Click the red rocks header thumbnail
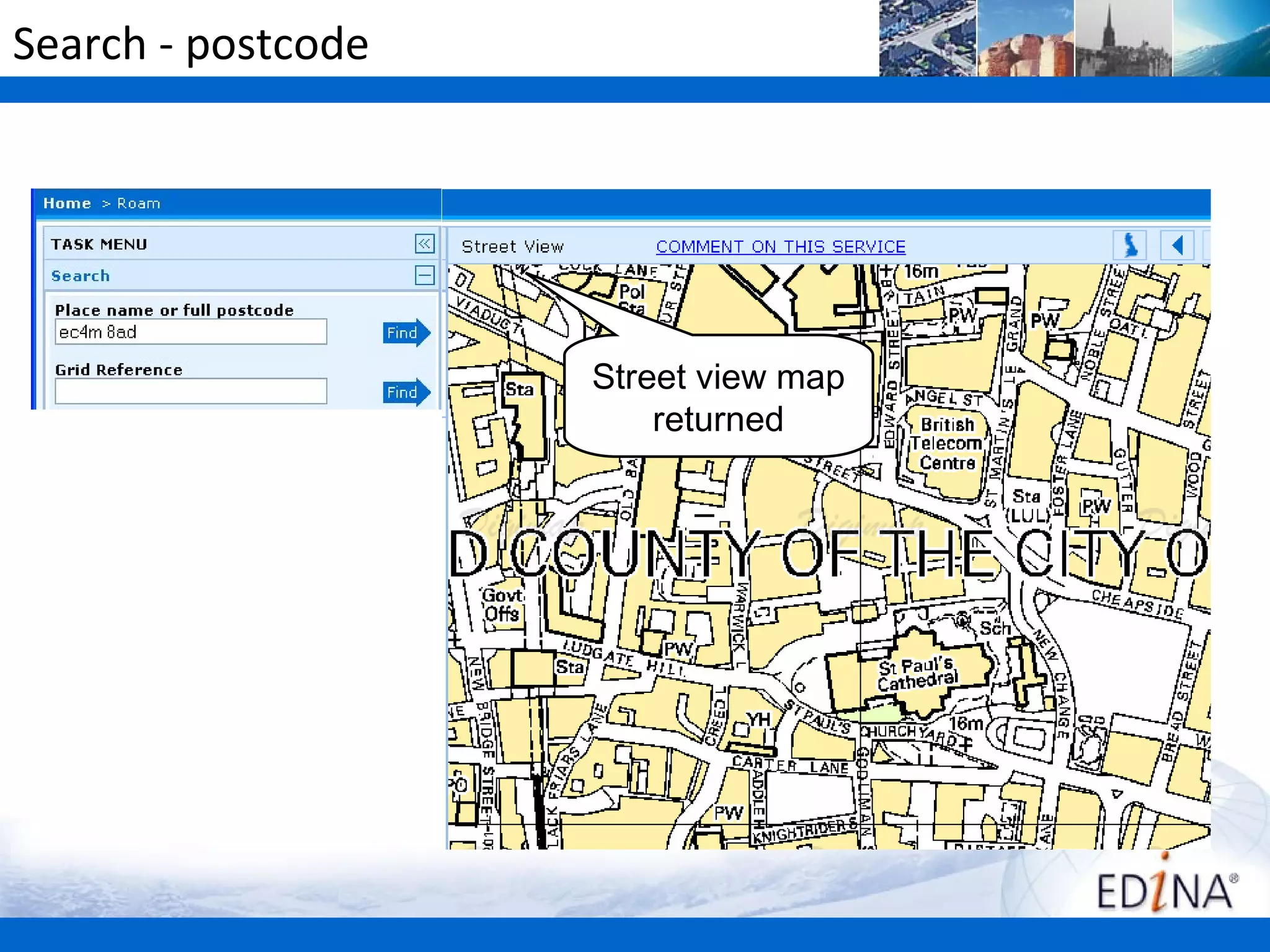This screenshot has width=1270, height=952. (x=1026, y=38)
